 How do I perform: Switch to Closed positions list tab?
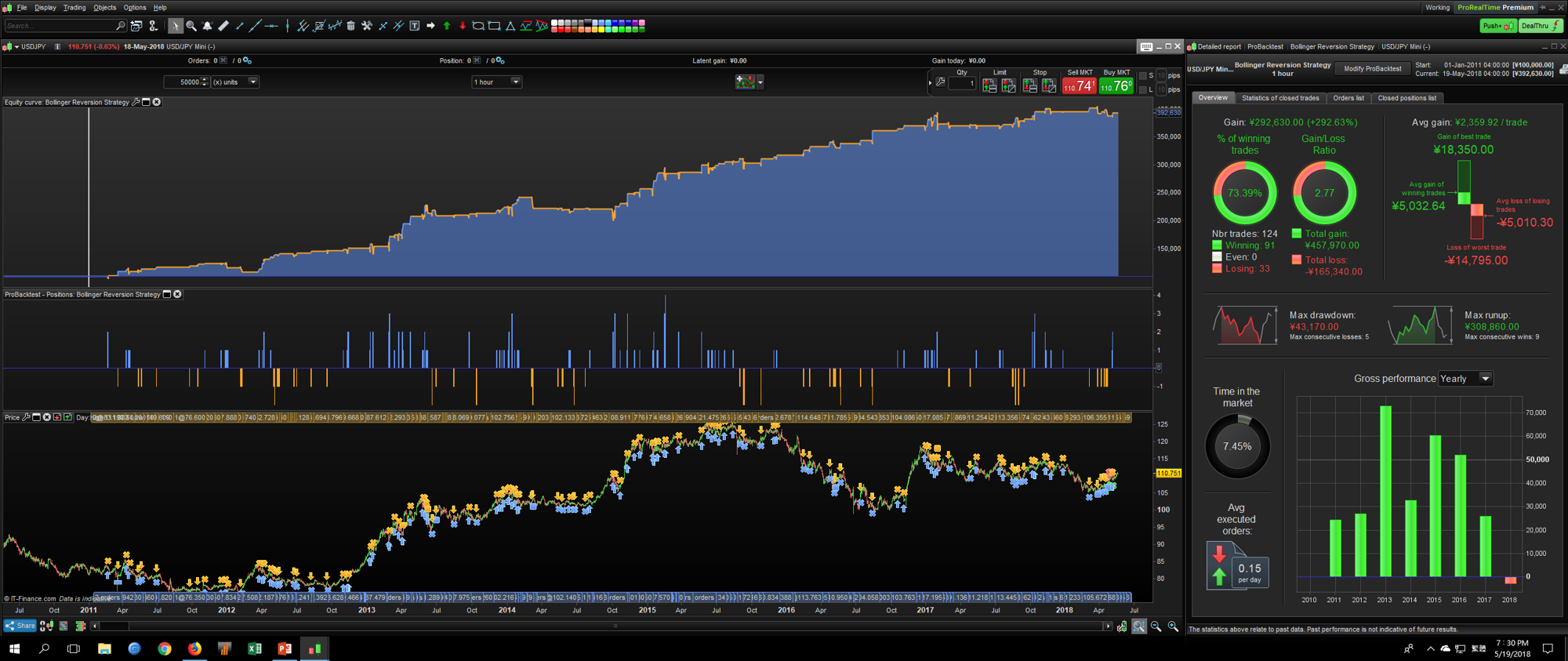[1407, 98]
